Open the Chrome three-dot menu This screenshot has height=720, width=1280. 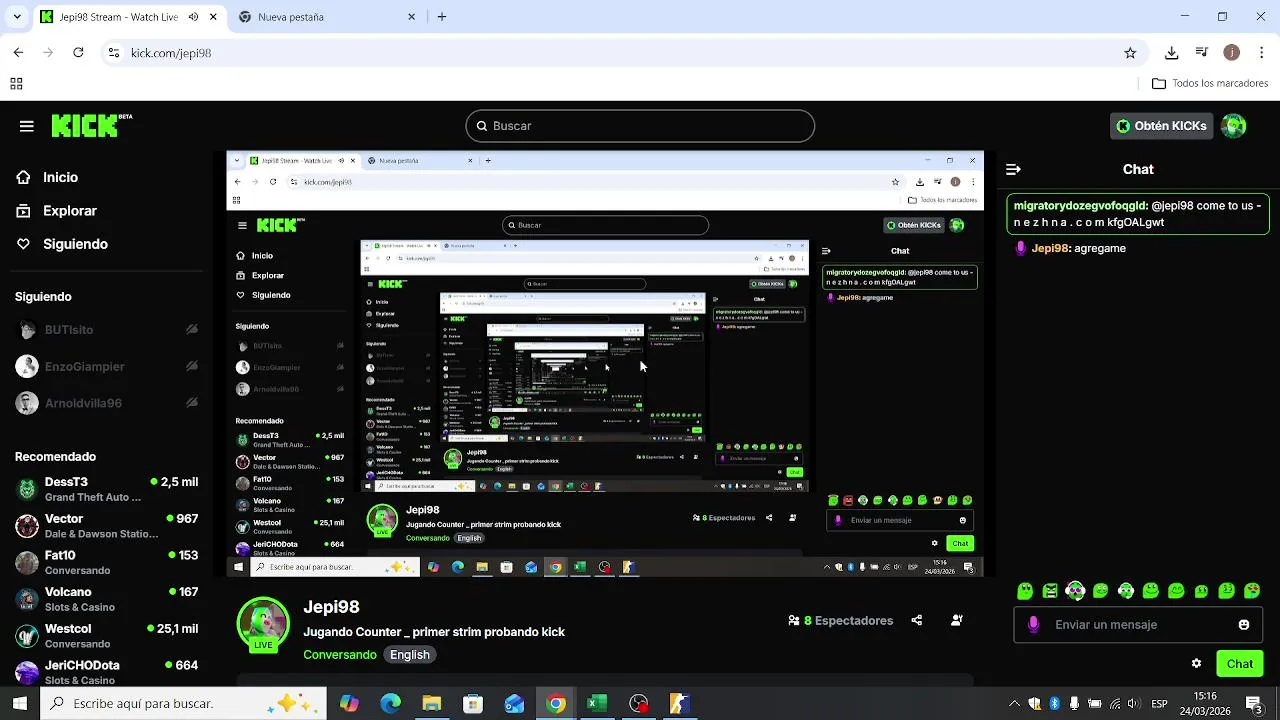tap(1262, 53)
